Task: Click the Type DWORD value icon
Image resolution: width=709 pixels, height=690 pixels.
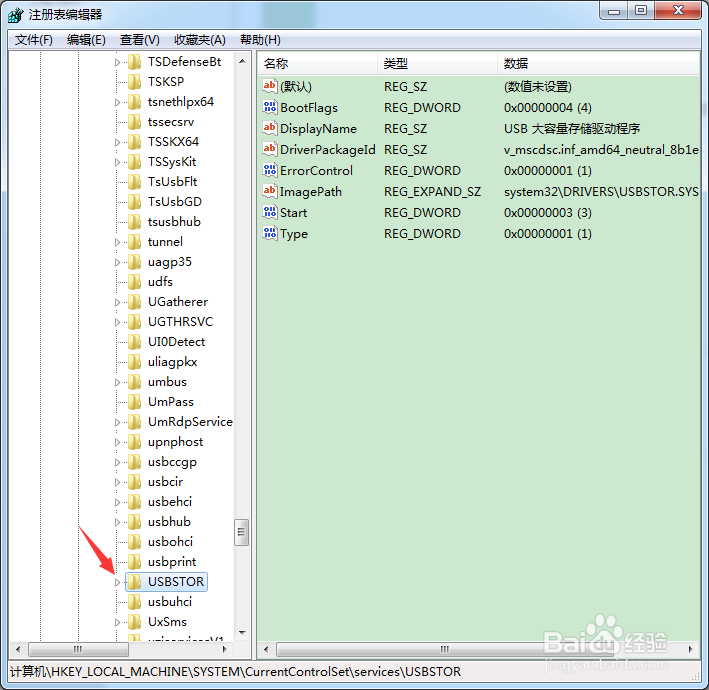Action: click(x=269, y=233)
